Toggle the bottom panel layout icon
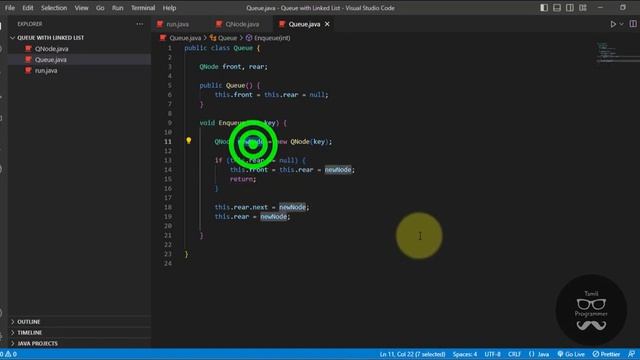Screen dimensions: 640x360 point(557,8)
